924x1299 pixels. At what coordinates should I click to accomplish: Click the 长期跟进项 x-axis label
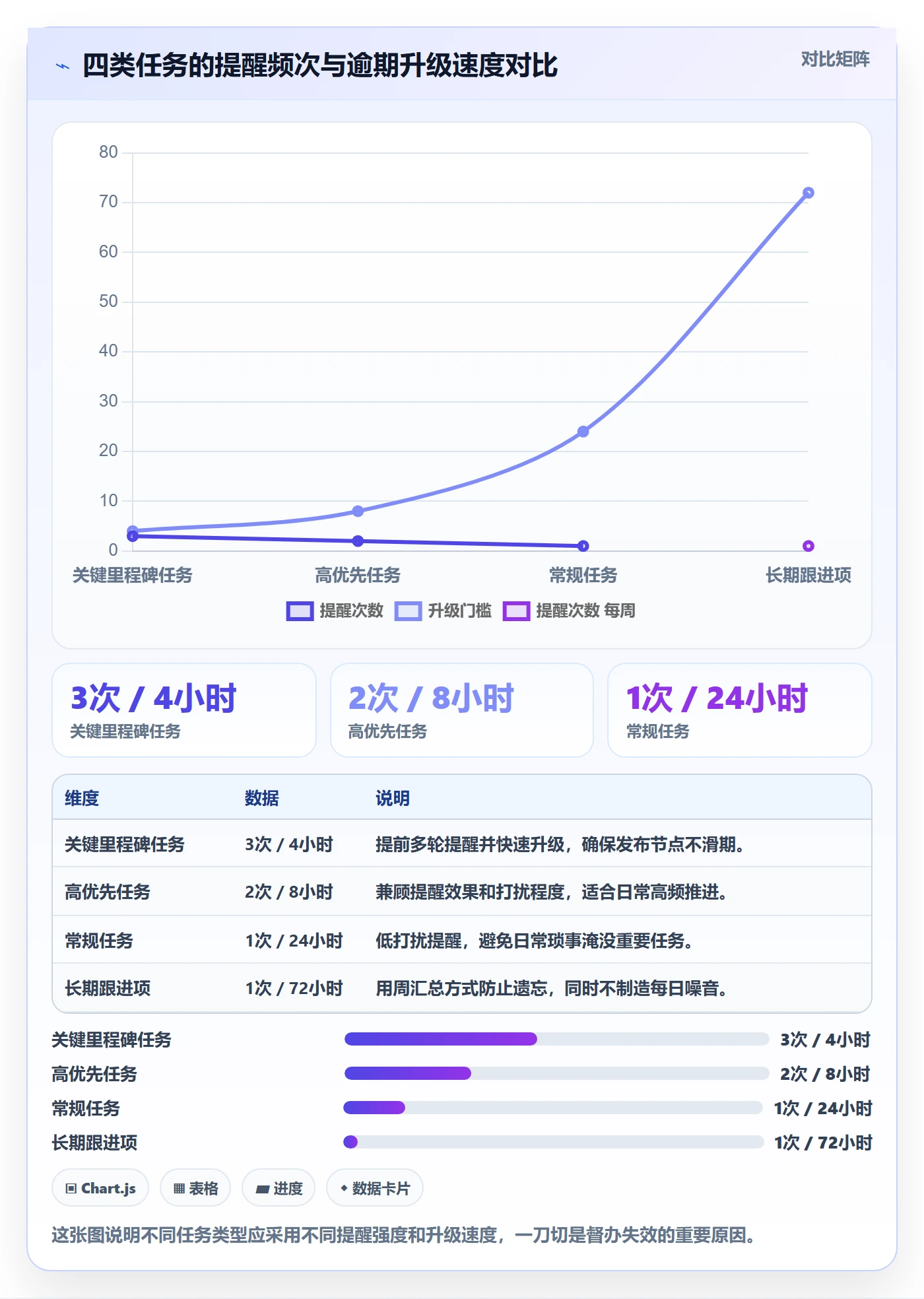click(x=808, y=575)
